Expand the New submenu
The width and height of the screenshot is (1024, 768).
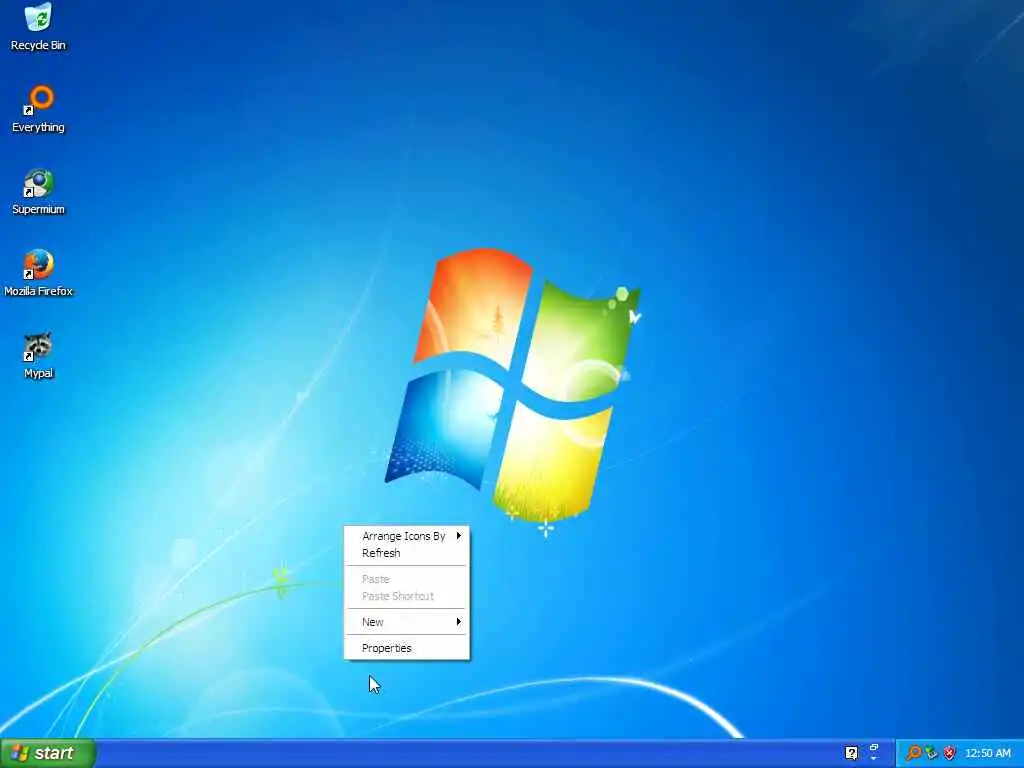tap(406, 622)
